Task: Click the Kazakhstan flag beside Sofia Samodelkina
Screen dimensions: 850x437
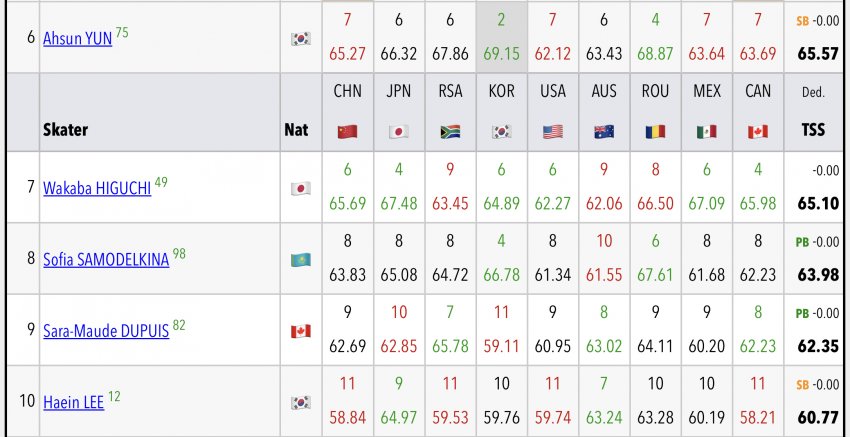Action: pyautogui.click(x=300, y=260)
